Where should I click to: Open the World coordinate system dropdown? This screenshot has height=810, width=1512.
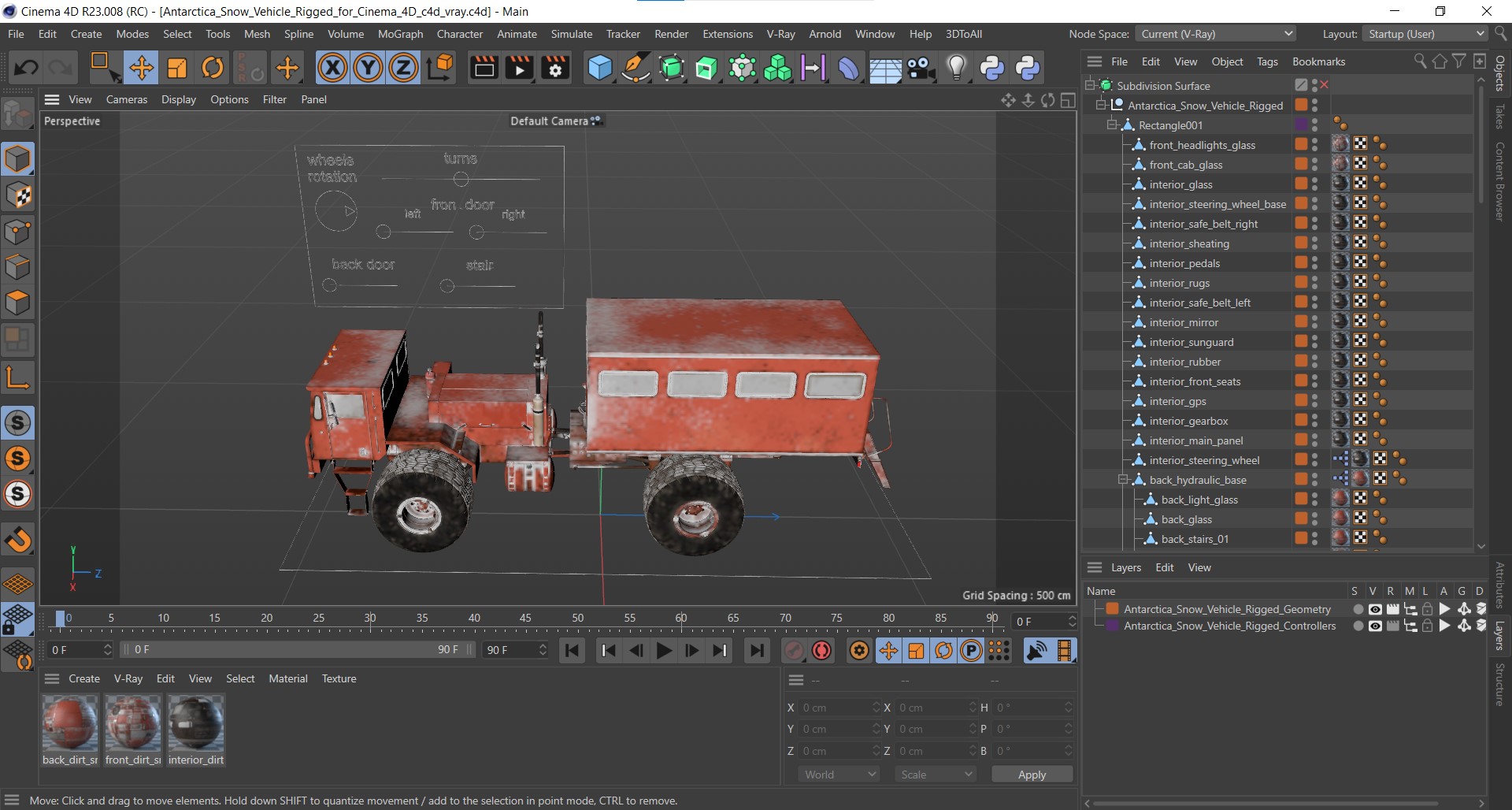click(839, 775)
